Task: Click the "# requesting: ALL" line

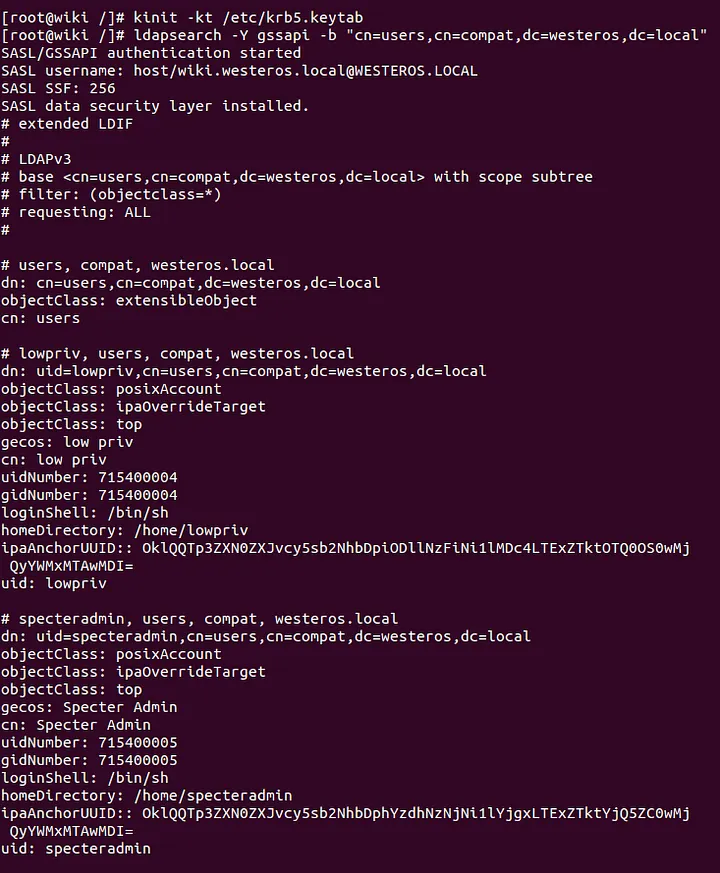Action: tap(76, 212)
